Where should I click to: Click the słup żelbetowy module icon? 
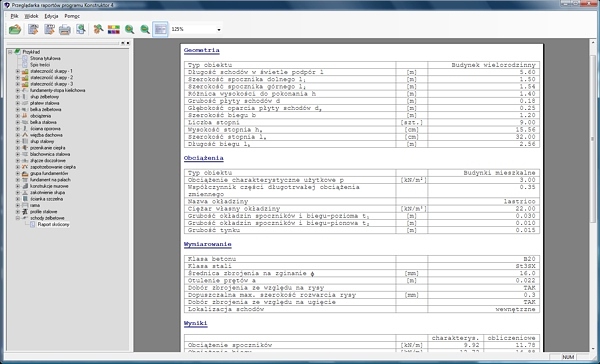pyautogui.click(x=25, y=97)
